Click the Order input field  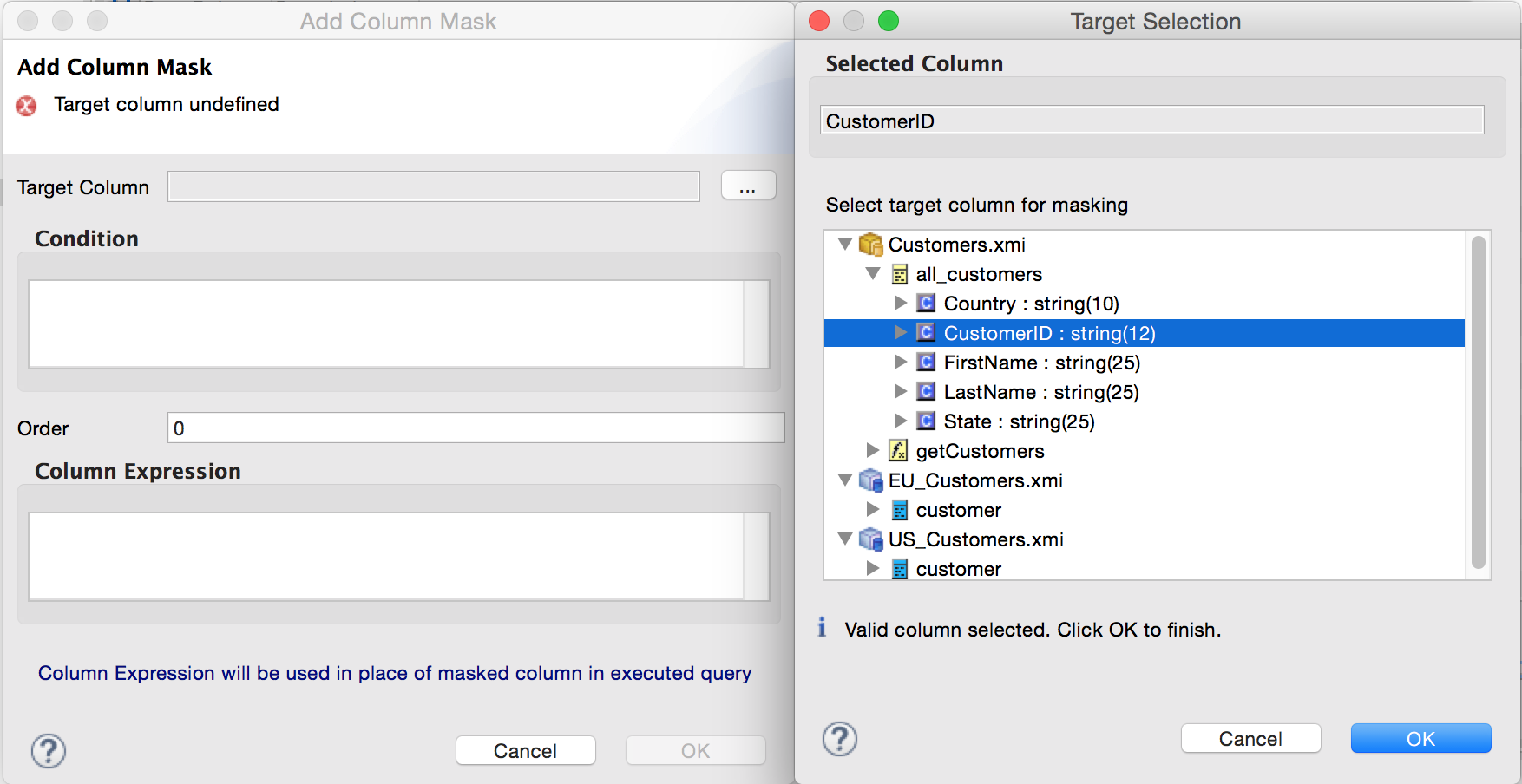tap(476, 428)
